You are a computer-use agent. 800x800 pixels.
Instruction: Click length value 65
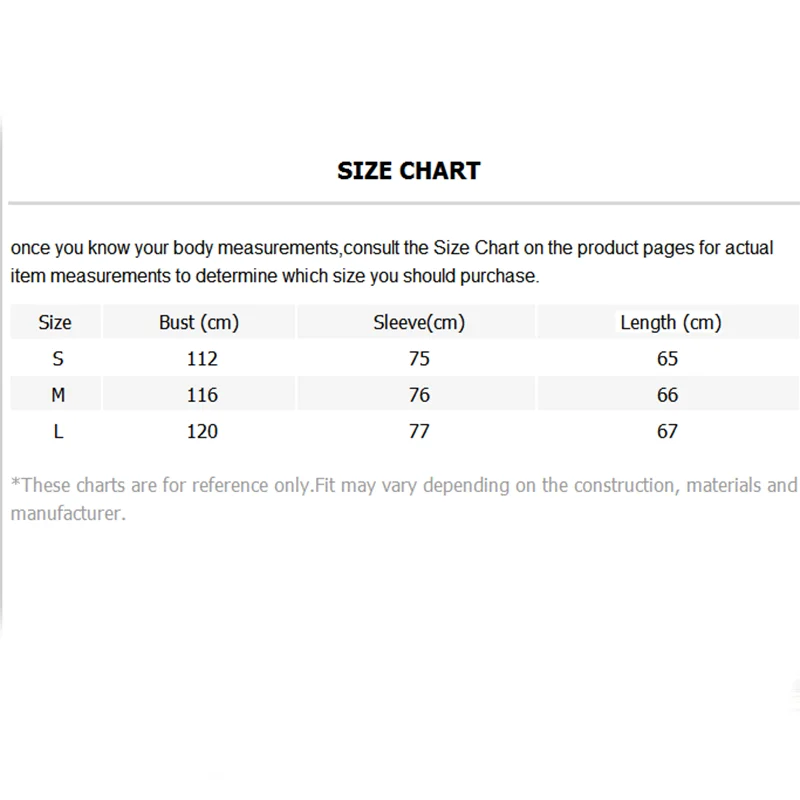point(668,358)
